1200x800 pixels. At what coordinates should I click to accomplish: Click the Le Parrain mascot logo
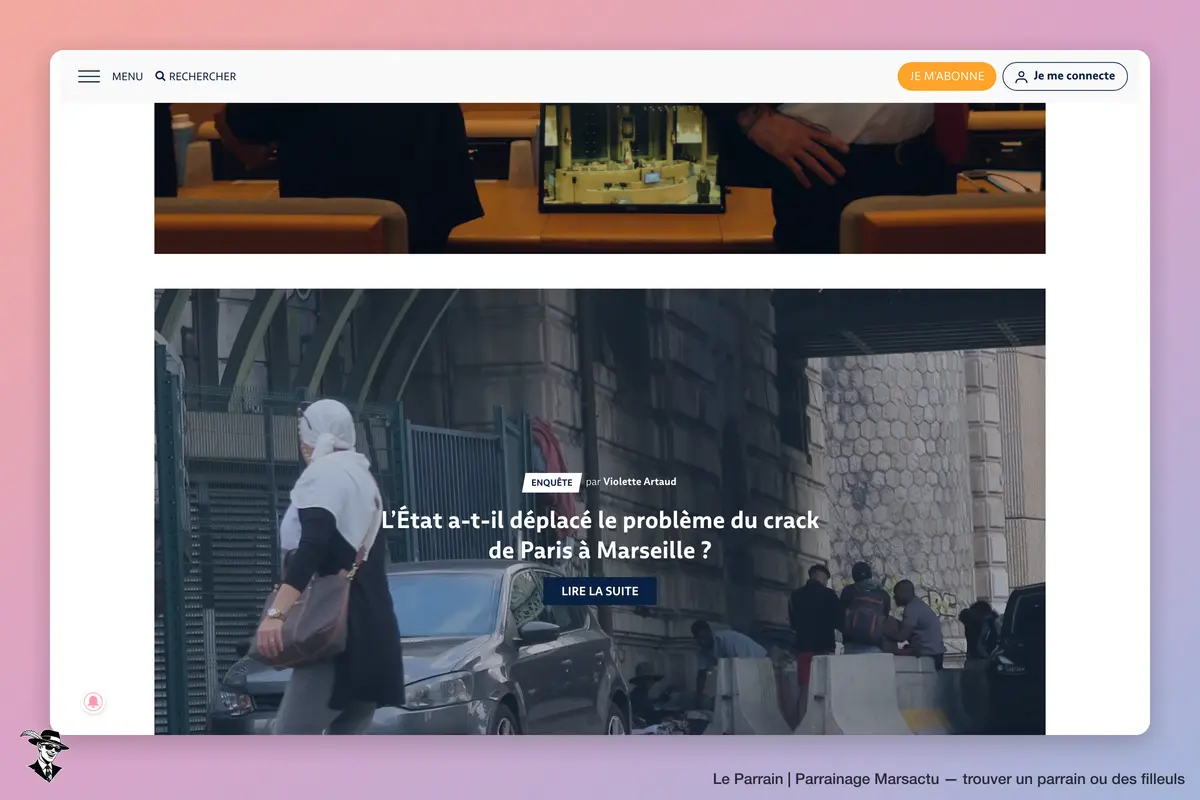[44, 755]
